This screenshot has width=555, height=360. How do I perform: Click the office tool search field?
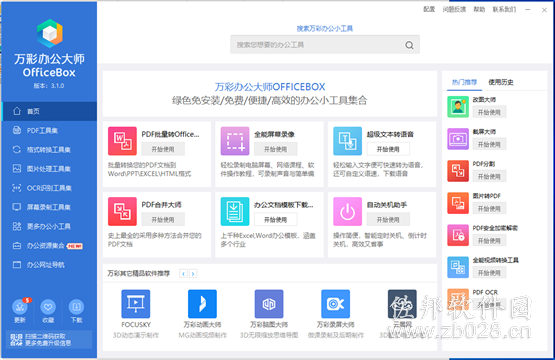[x=325, y=45]
